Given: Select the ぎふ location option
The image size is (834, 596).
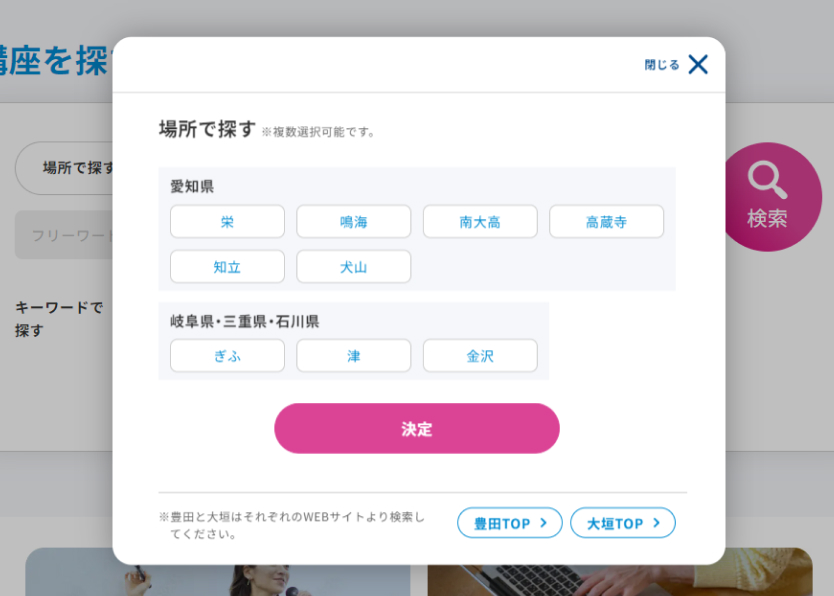Looking at the screenshot, I should click(227, 356).
